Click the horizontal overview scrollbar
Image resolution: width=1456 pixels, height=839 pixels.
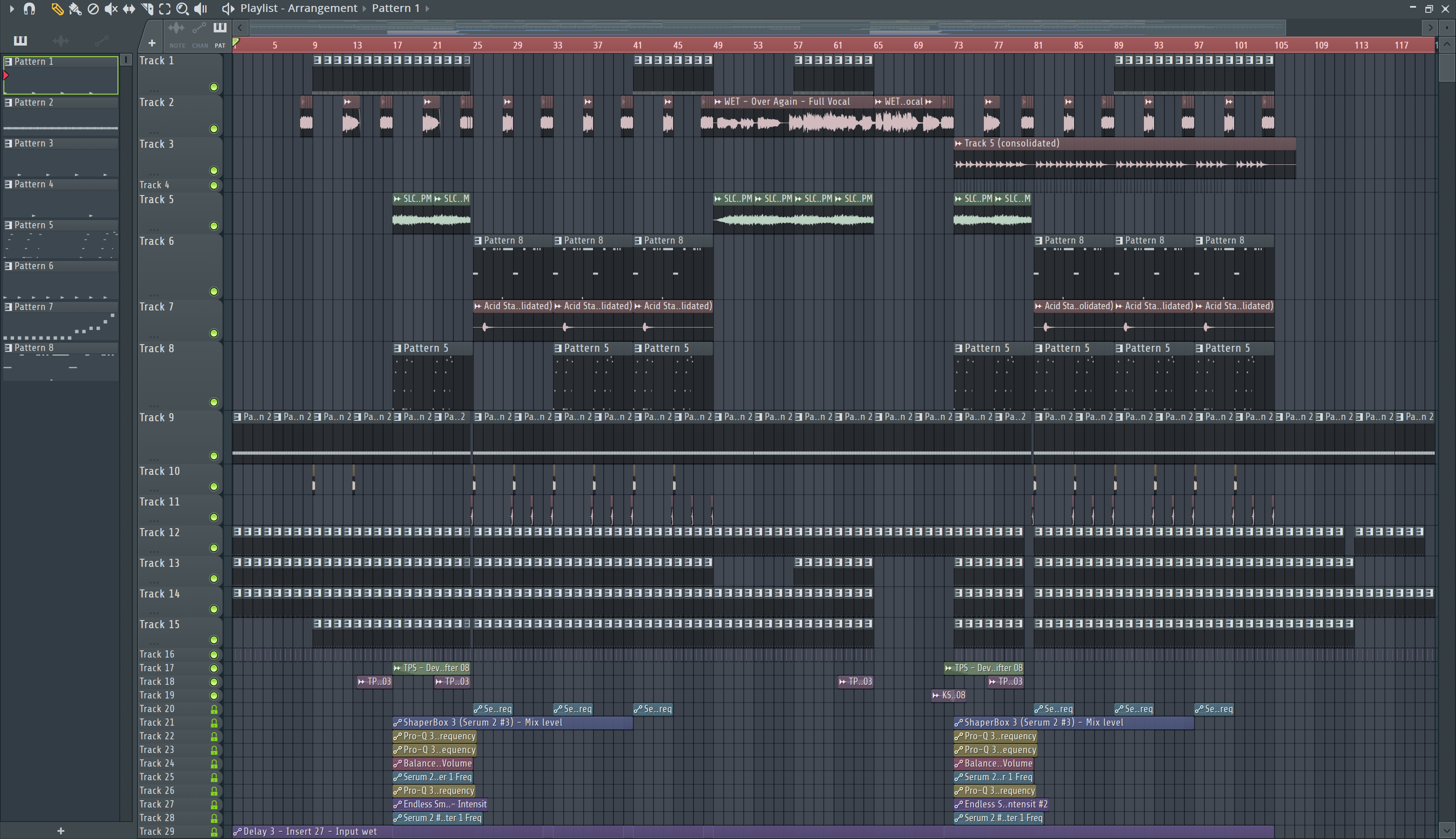point(767,27)
